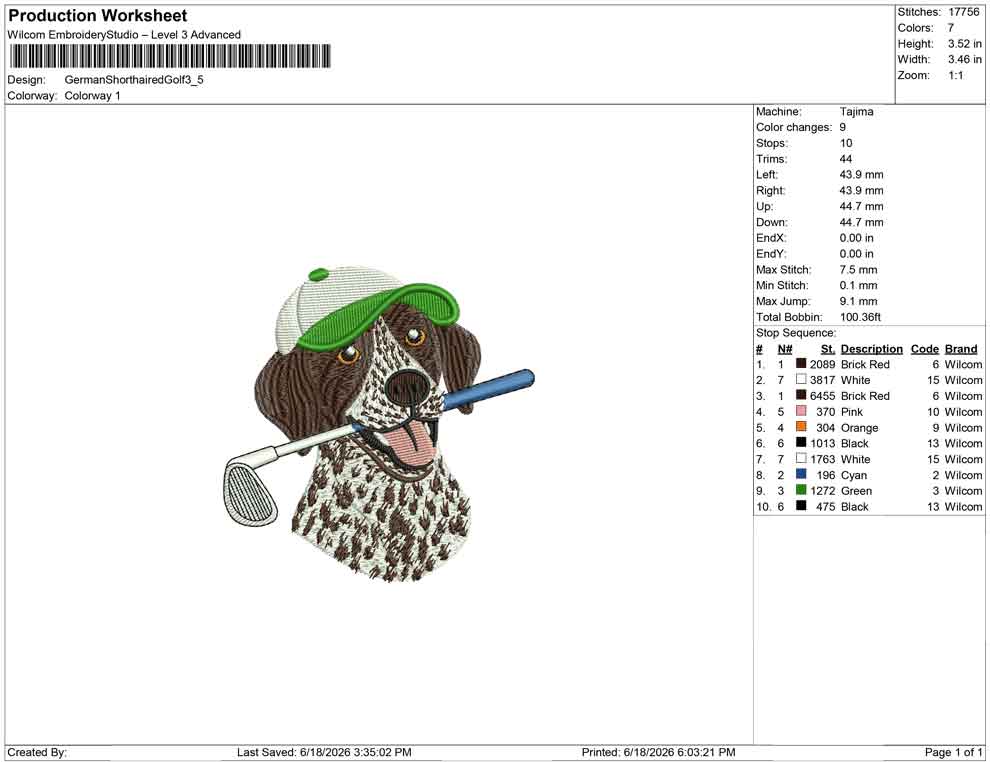This screenshot has width=990, height=762.
Task: Click the 'Last Saved' timestamp in footer
Action: tap(324, 752)
